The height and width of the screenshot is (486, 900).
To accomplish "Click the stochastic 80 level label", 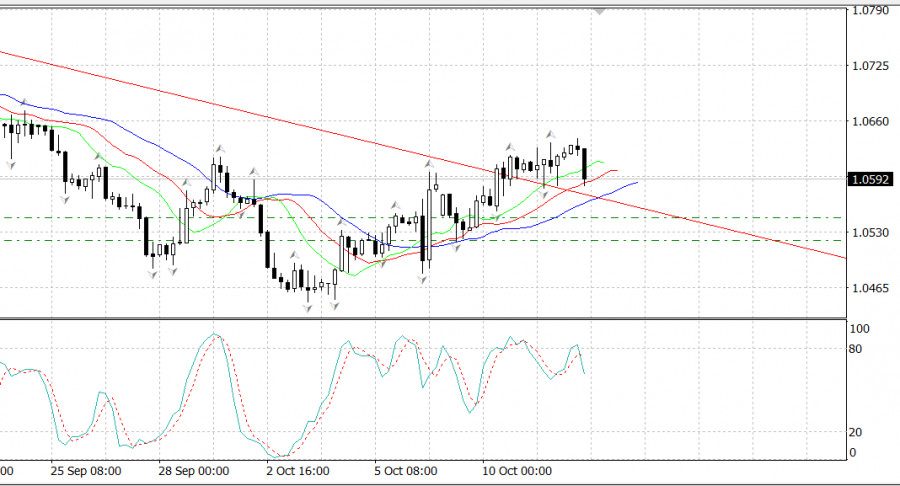I will click(x=855, y=349).
